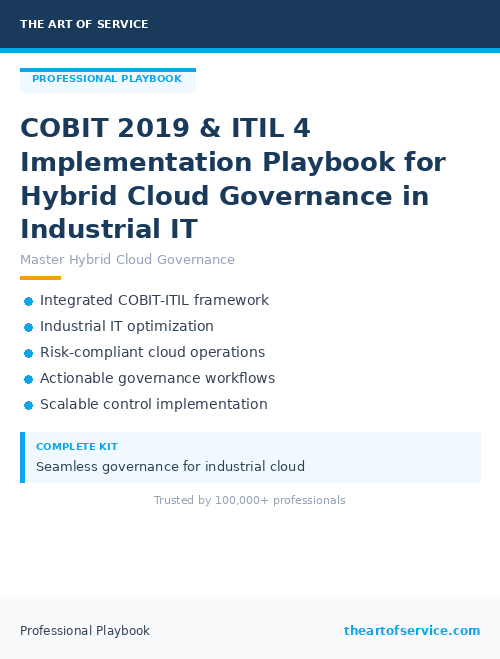Select Actionable governance workflows line
The image size is (500, 659).
tap(157, 378)
